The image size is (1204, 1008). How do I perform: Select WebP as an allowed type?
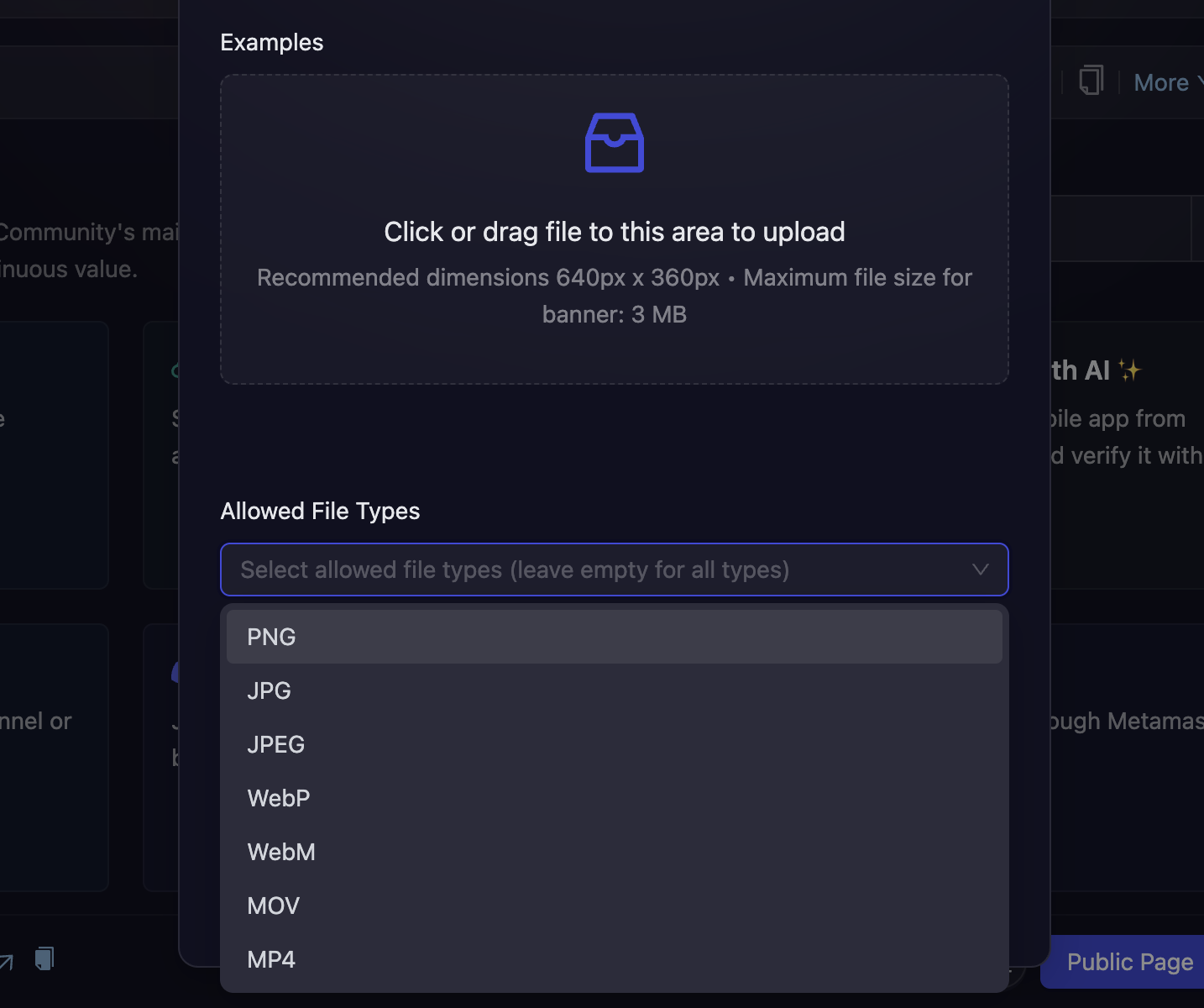tap(279, 797)
